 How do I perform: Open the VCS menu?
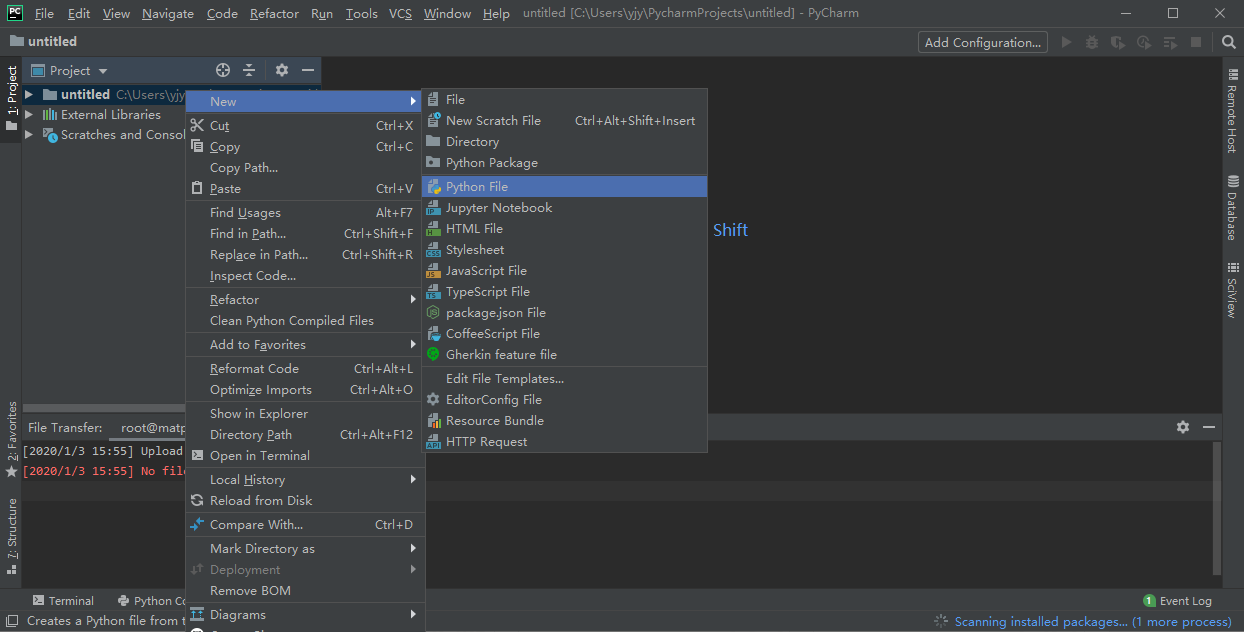coord(399,13)
